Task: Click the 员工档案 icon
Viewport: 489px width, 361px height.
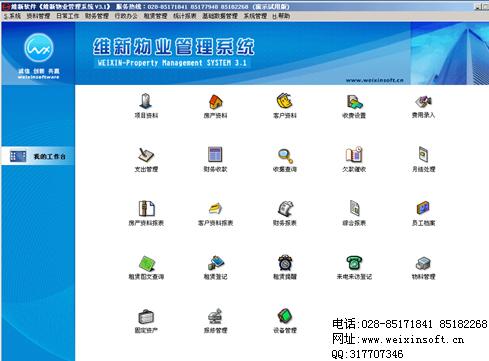Action: (x=423, y=208)
